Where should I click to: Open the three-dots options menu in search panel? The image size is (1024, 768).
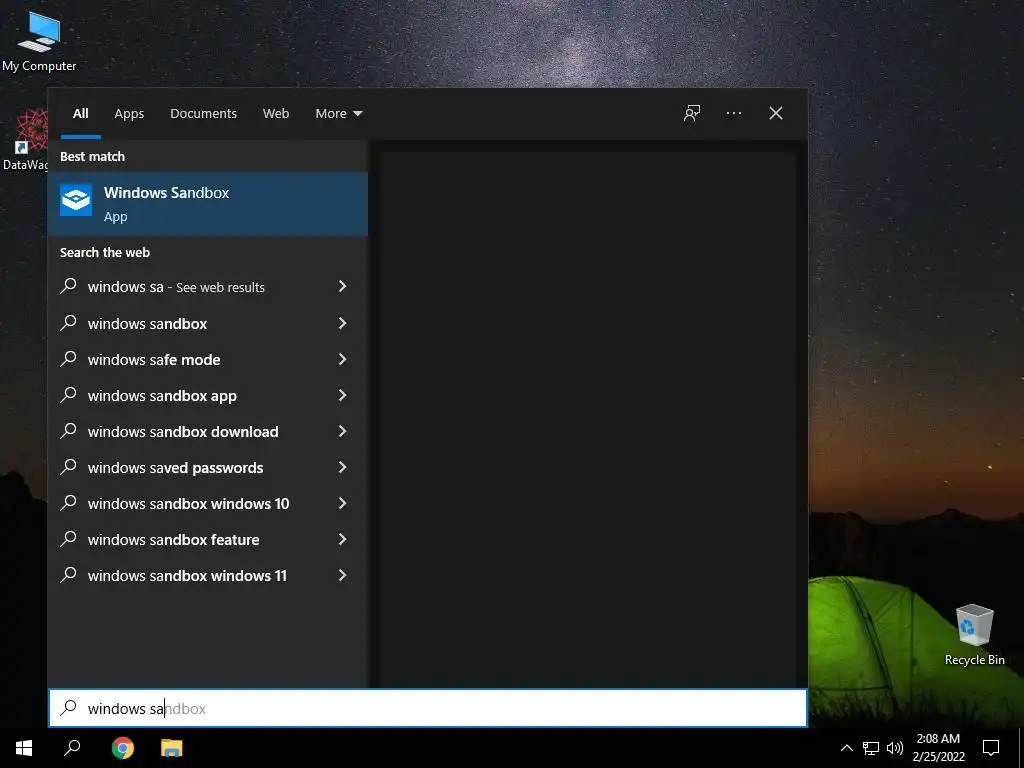tap(733, 113)
